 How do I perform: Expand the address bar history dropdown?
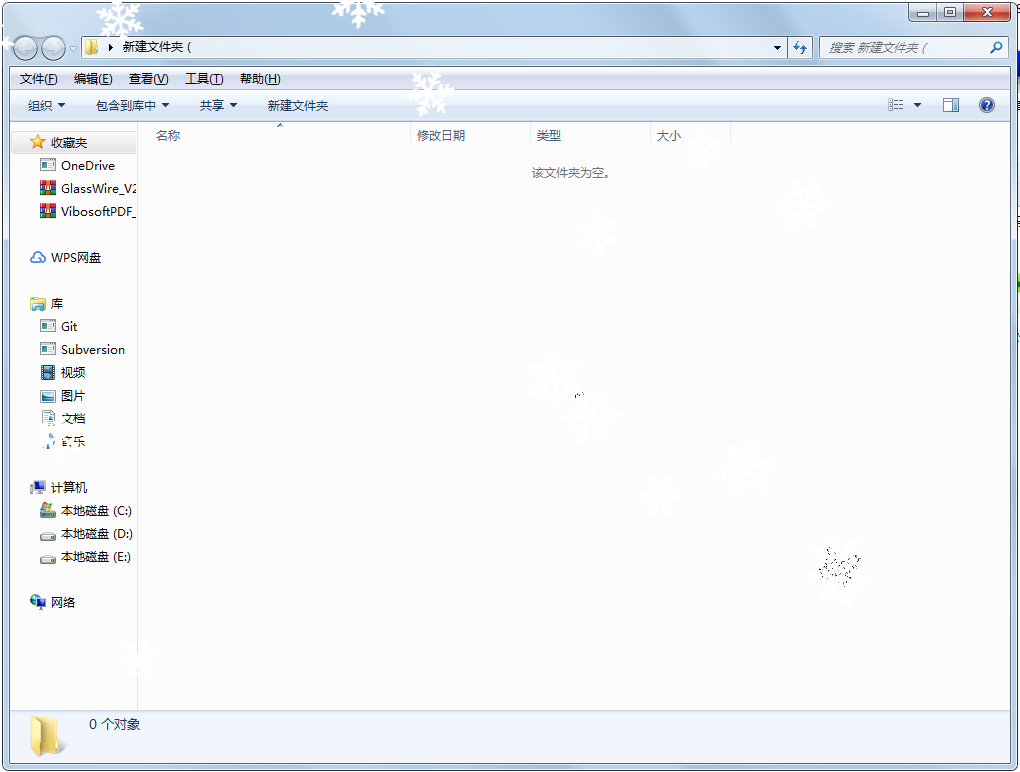(777, 47)
